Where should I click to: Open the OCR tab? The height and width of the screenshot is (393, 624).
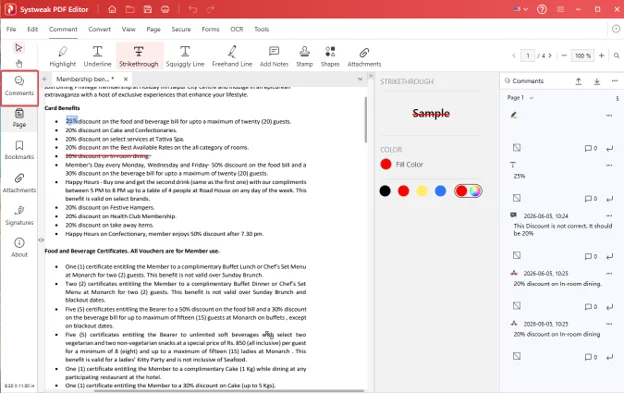click(x=236, y=29)
